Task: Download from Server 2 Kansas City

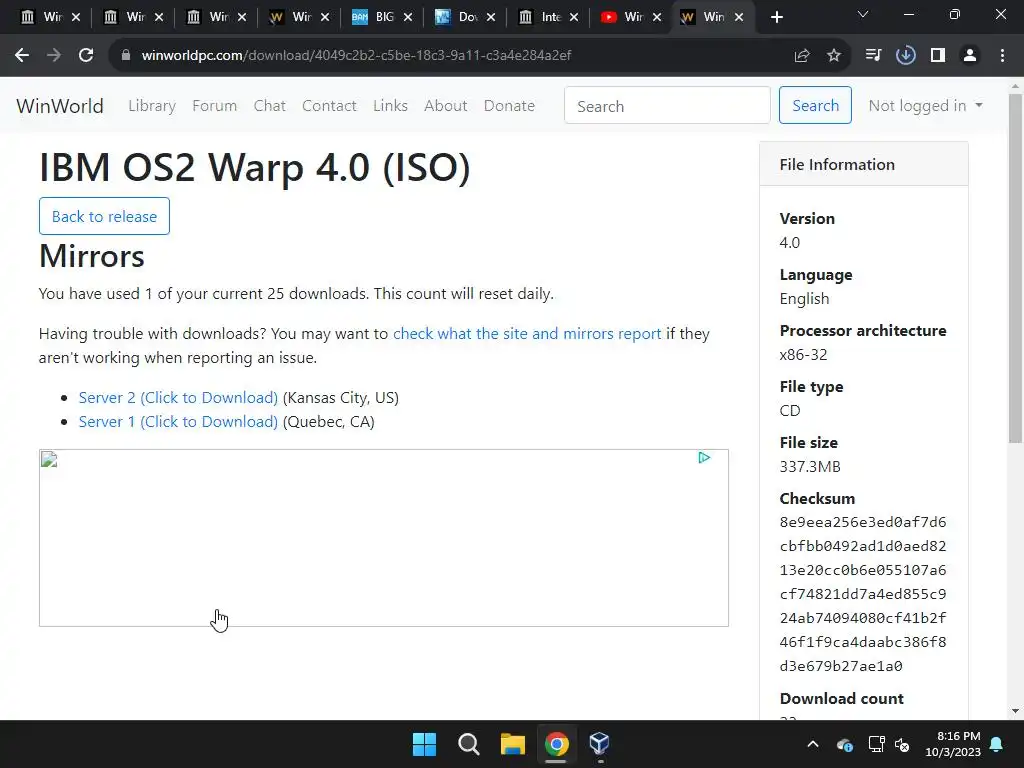Action: (178, 398)
